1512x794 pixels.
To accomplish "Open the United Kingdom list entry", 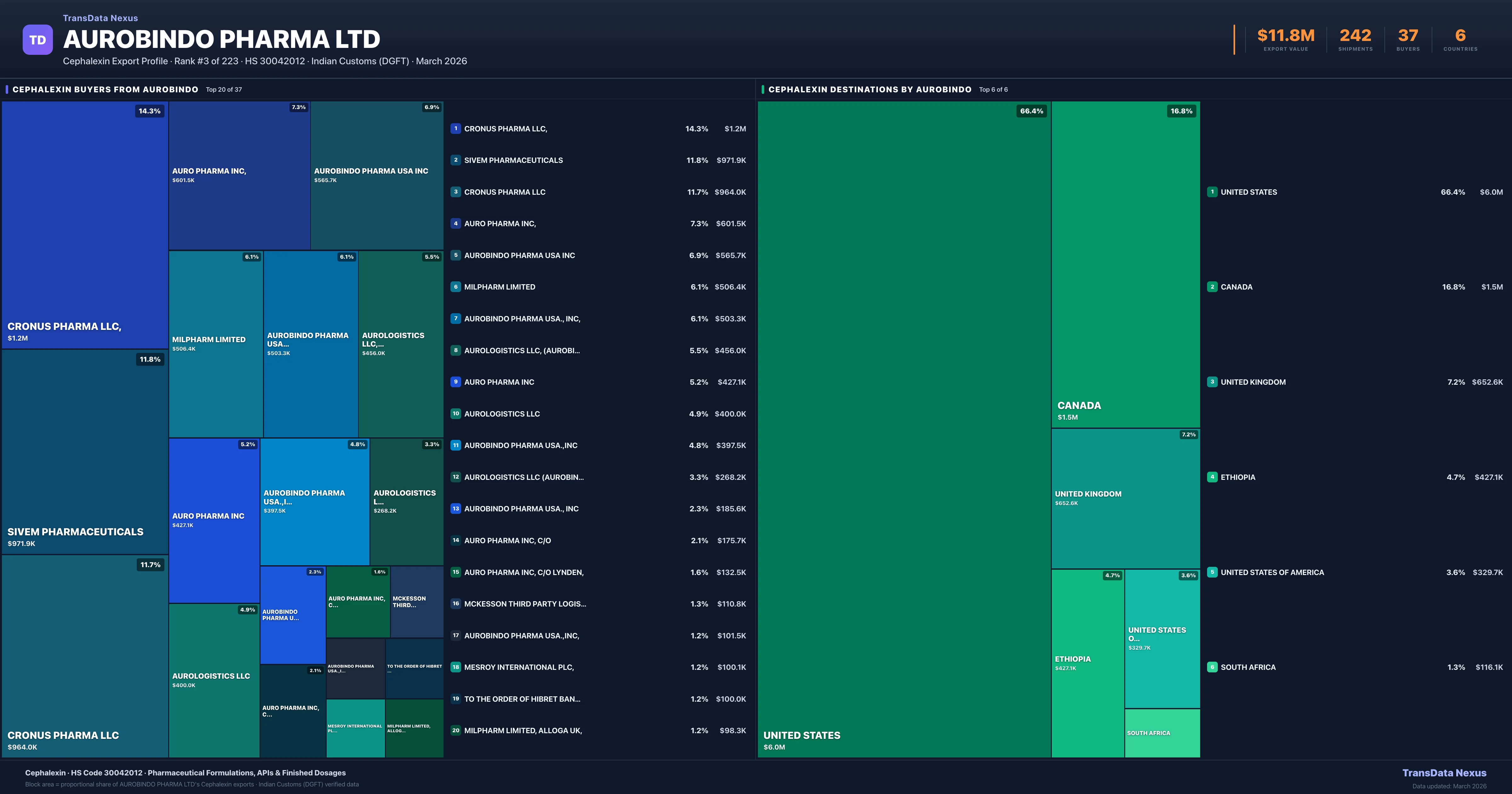I will pos(1253,382).
